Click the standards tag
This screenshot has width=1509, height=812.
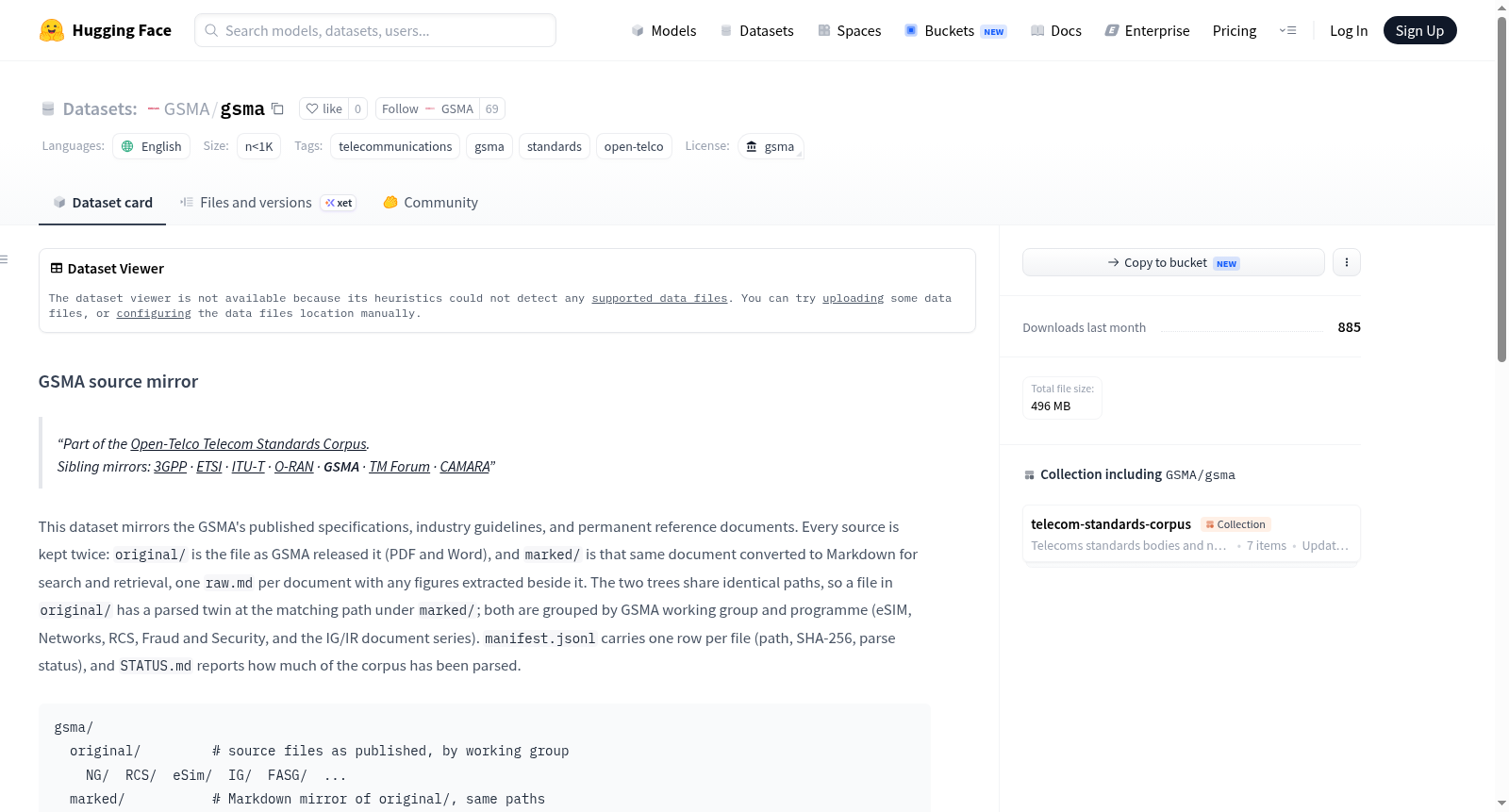[555, 146]
